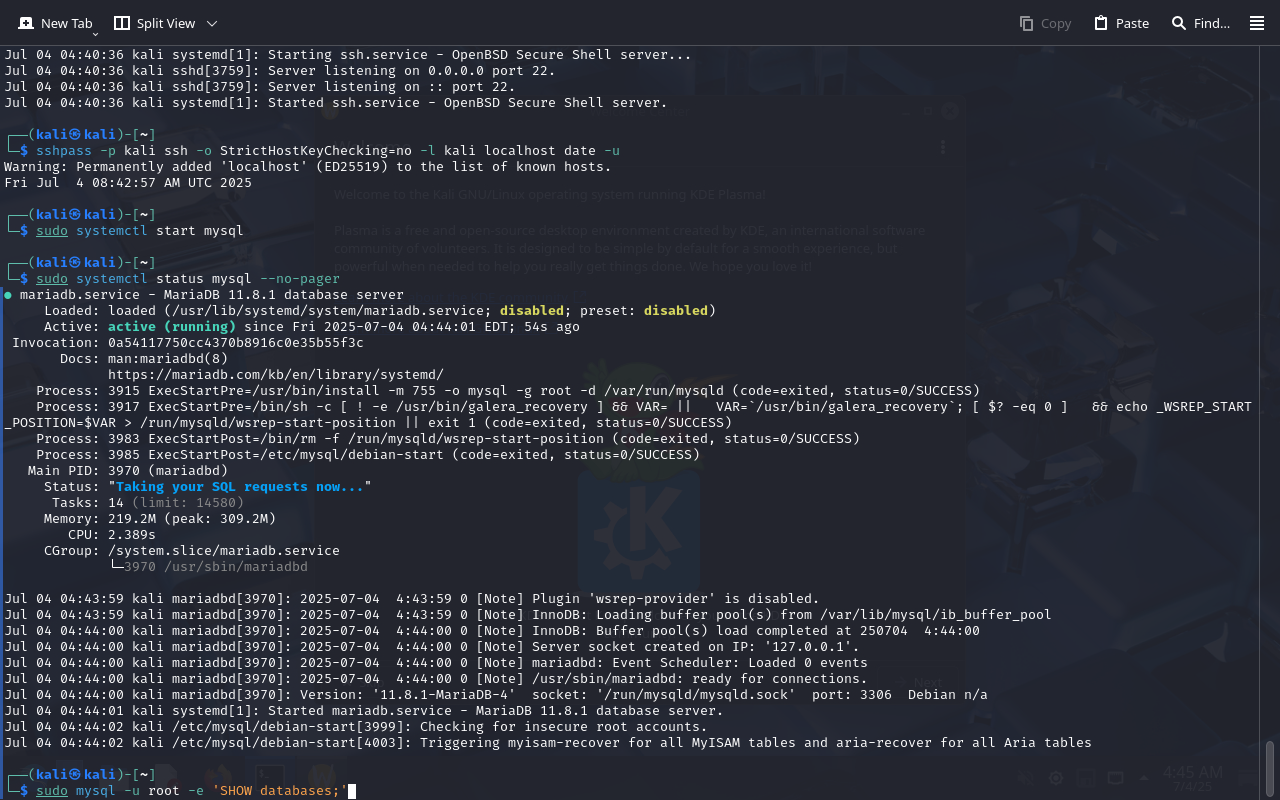Click the 'sshpass -p kali ssh' command line
Viewport: 1280px width, 800px height.
pos(328,151)
